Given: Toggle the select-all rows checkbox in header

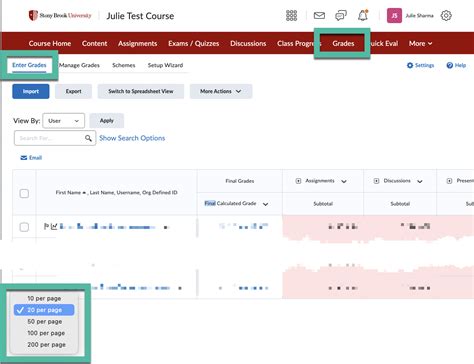Looking at the screenshot, I should tap(24, 193).
